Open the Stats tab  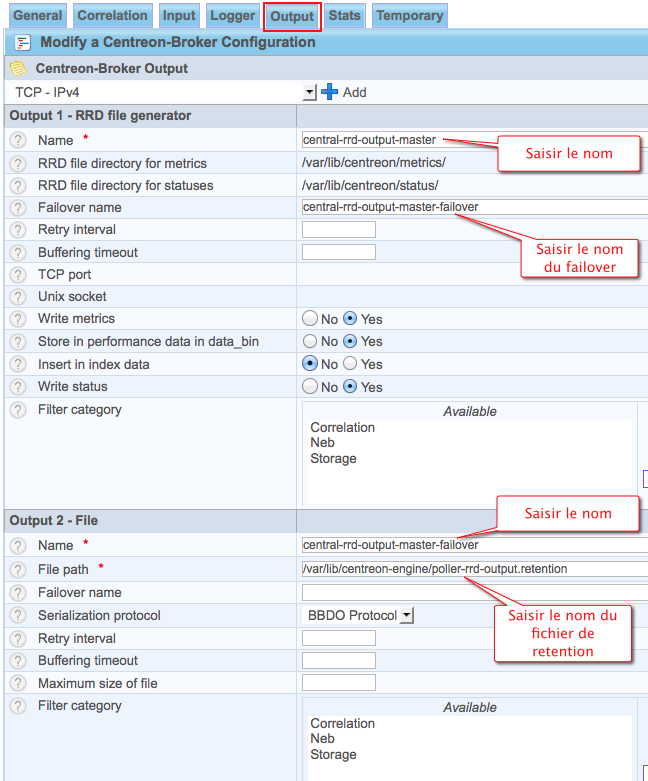tap(344, 16)
